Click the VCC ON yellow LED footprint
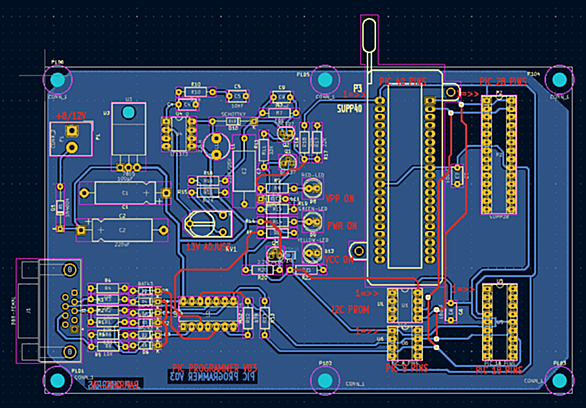This screenshot has height=408, width=586. 312,253
